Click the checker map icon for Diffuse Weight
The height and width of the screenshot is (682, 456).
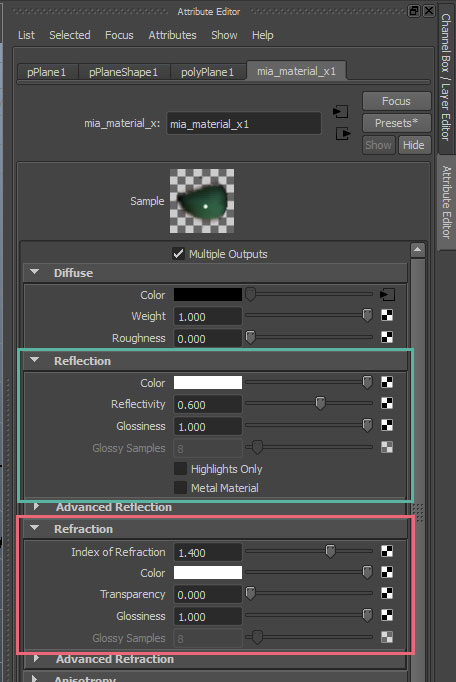[x=387, y=315]
